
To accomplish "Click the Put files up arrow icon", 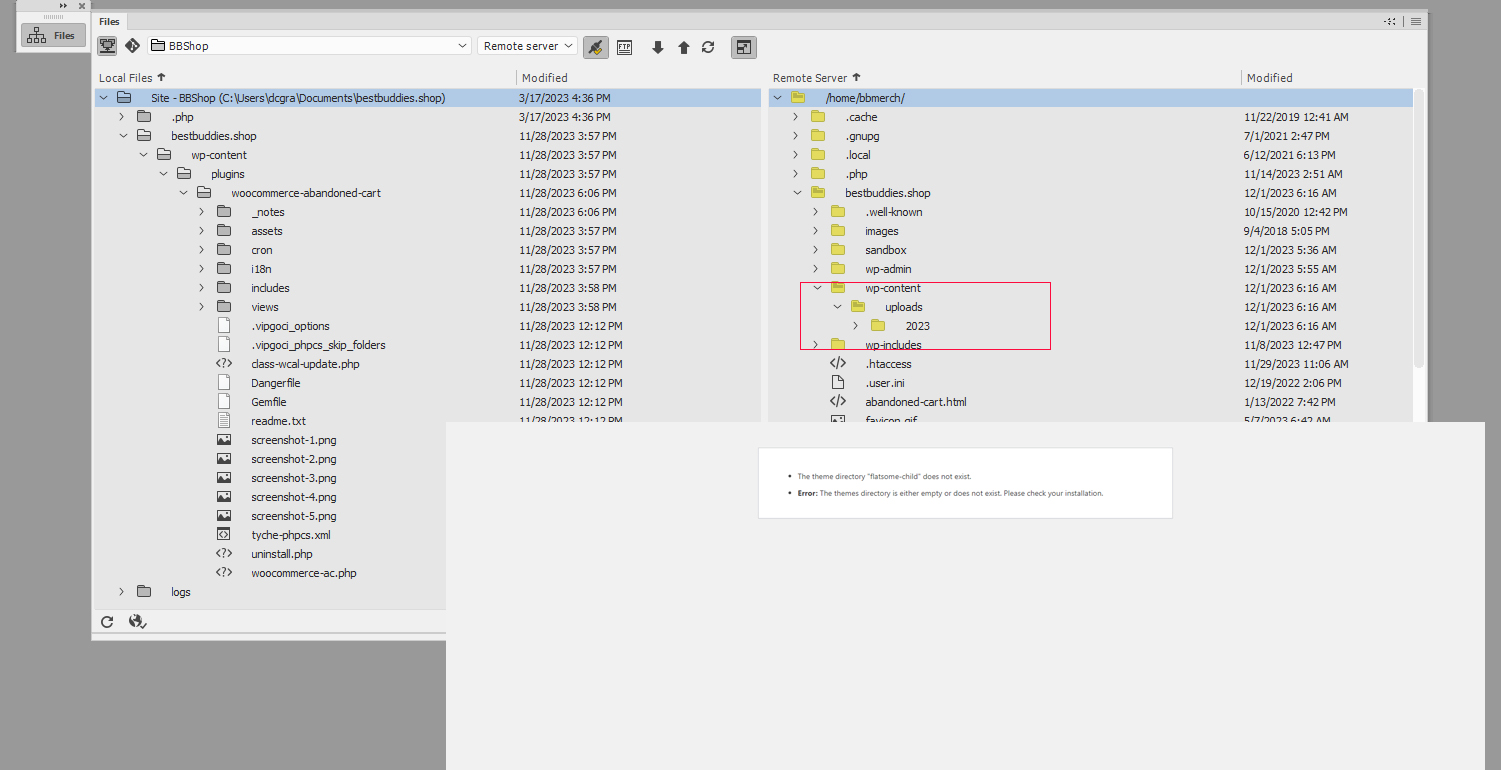I will click(x=684, y=47).
